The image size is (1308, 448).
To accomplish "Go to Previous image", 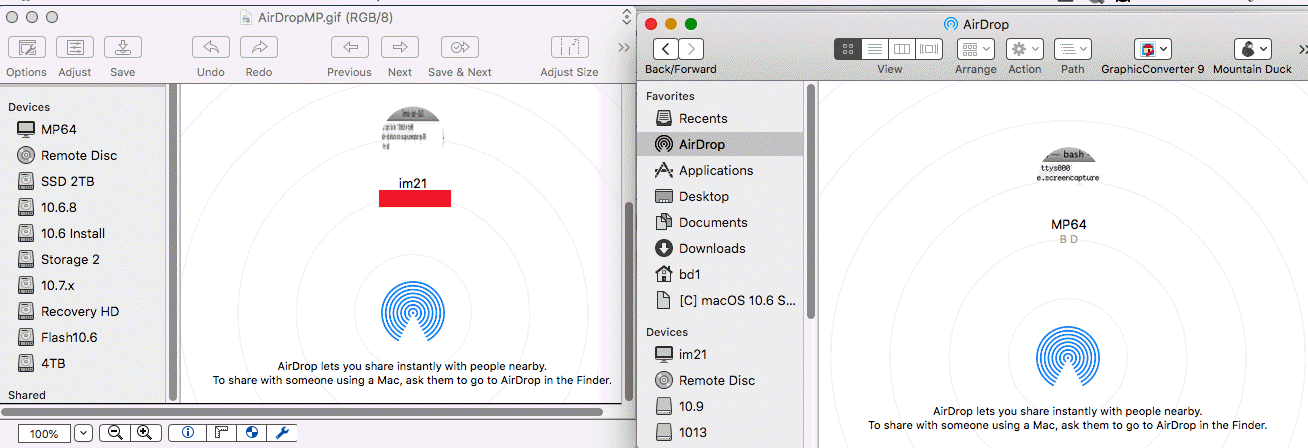I will point(350,47).
